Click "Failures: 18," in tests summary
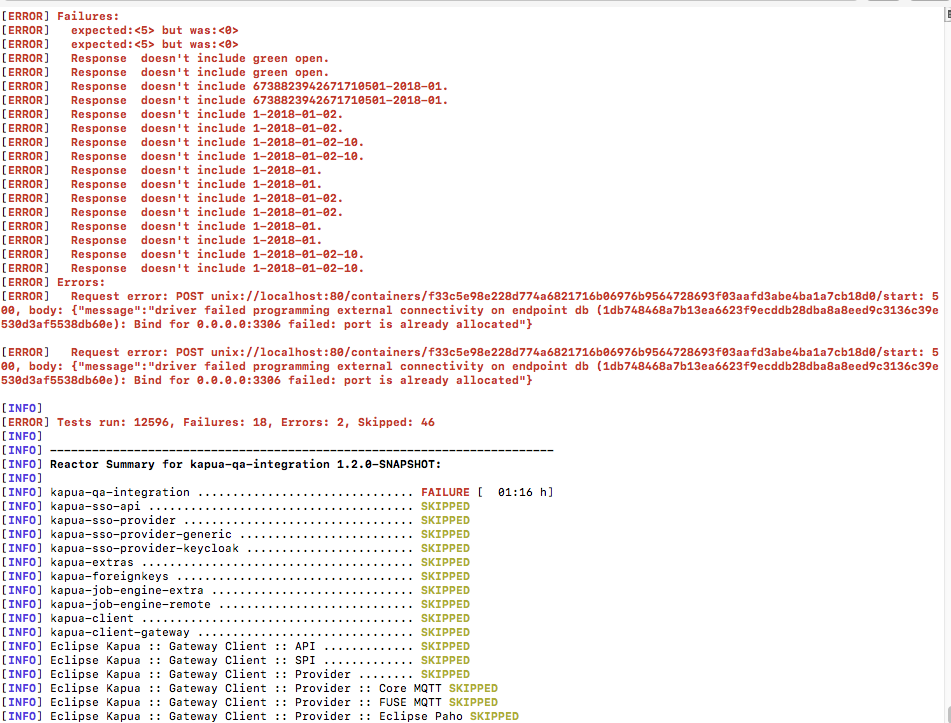 pyautogui.click(x=228, y=423)
